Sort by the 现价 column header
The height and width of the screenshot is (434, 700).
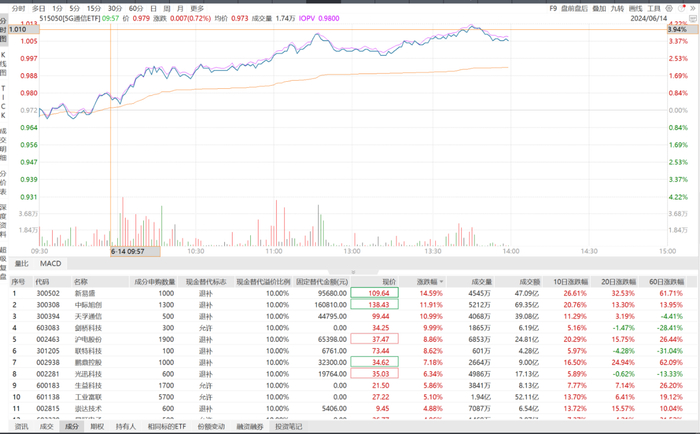(x=389, y=282)
